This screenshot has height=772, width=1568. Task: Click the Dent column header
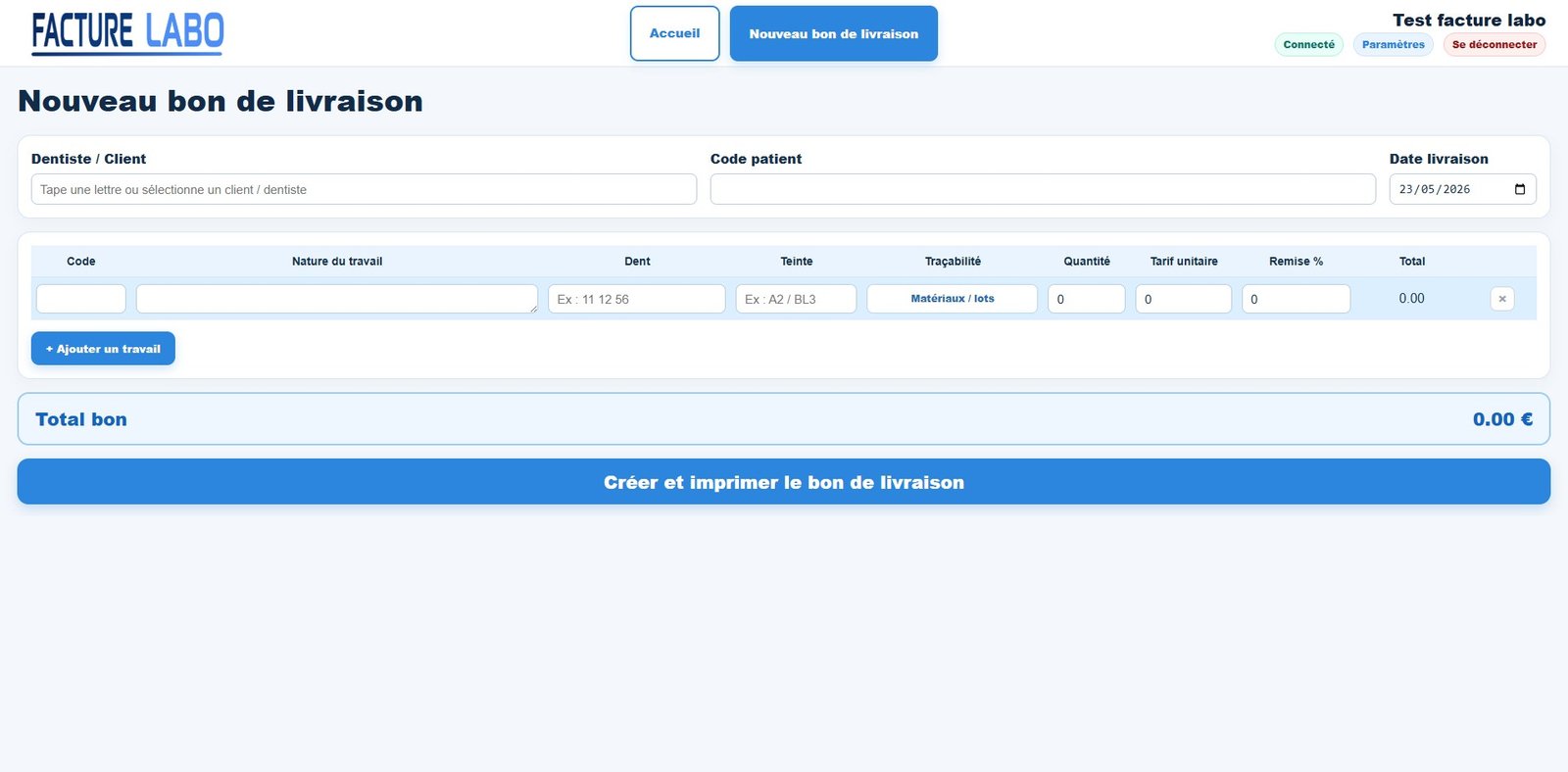pyautogui.click(x=637, y=262)
